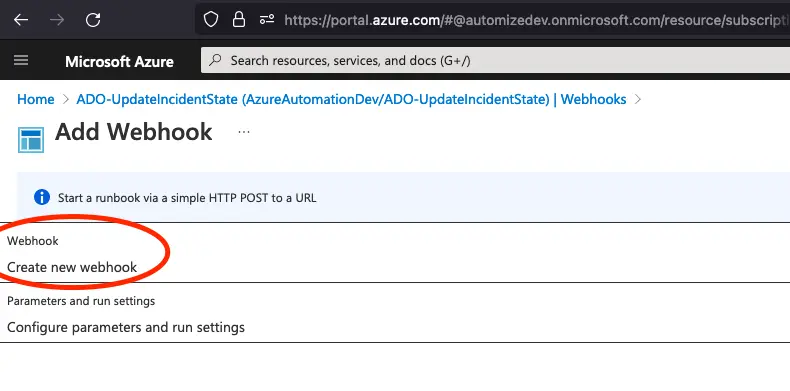Click the Webhook section label
790x391 pixels.
pyautogui.click(x=33, y=241)
